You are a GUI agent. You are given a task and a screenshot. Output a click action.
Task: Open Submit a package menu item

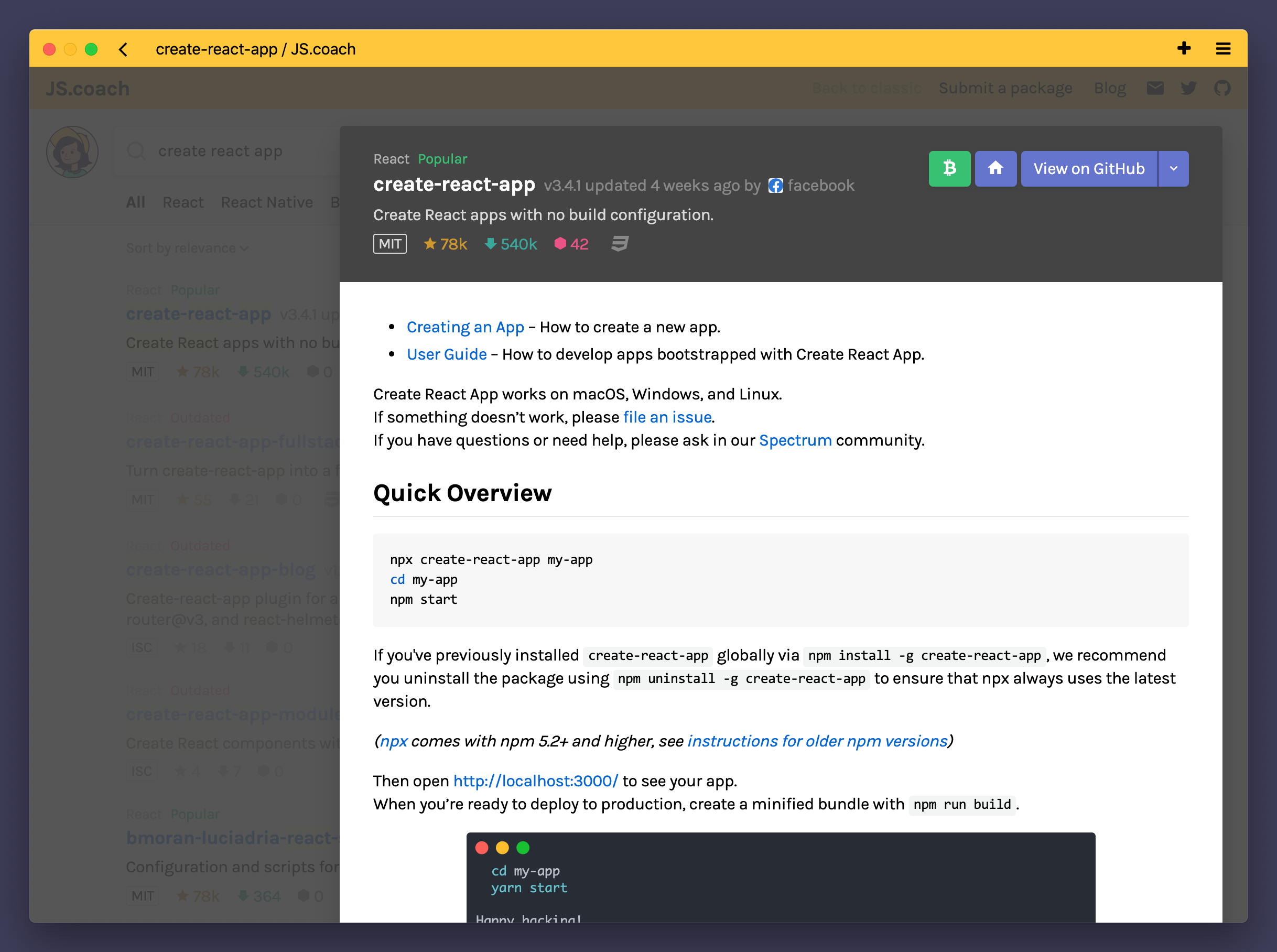click(1005, 88)
